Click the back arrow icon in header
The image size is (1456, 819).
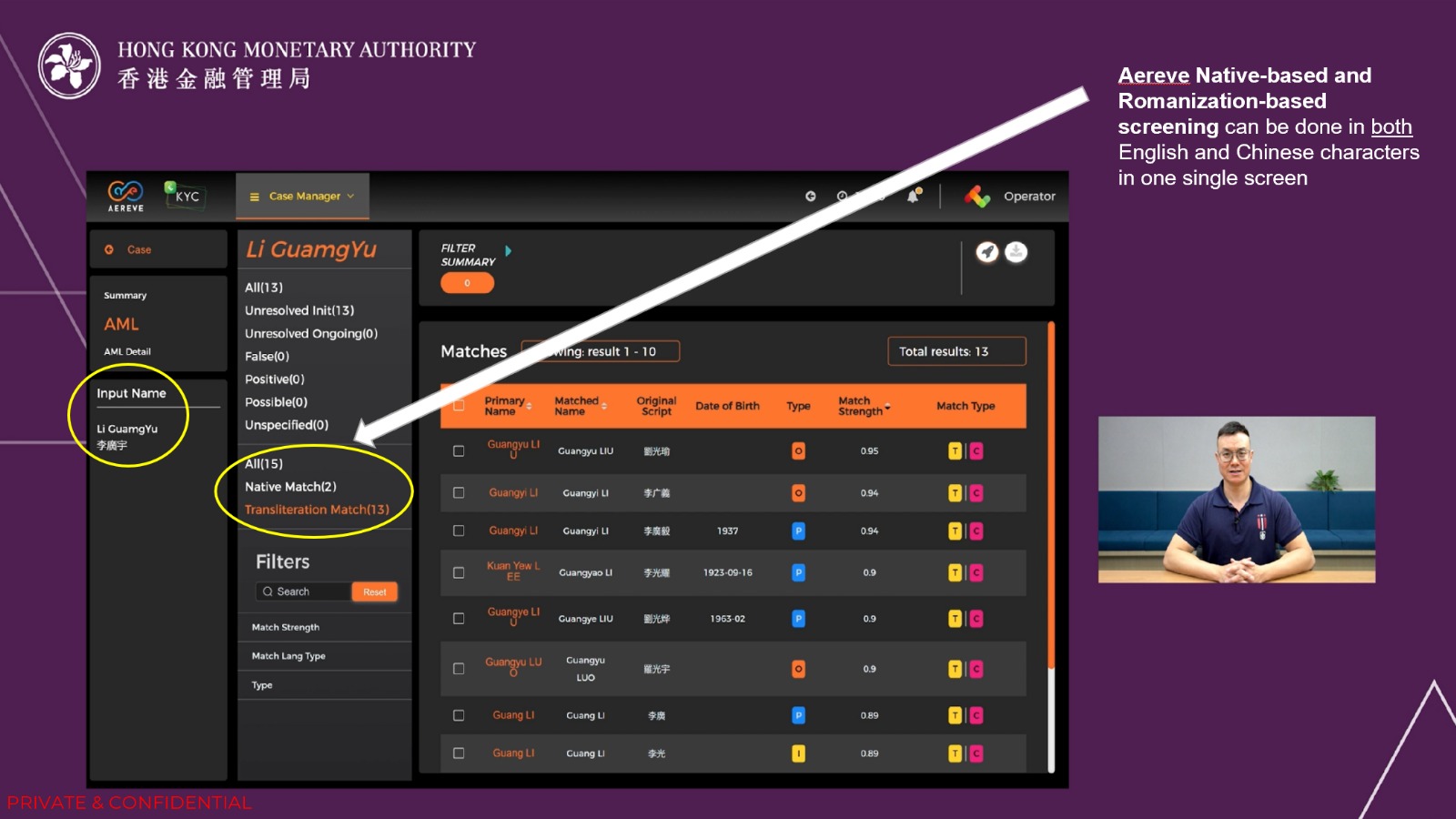(x=811, y=196)
